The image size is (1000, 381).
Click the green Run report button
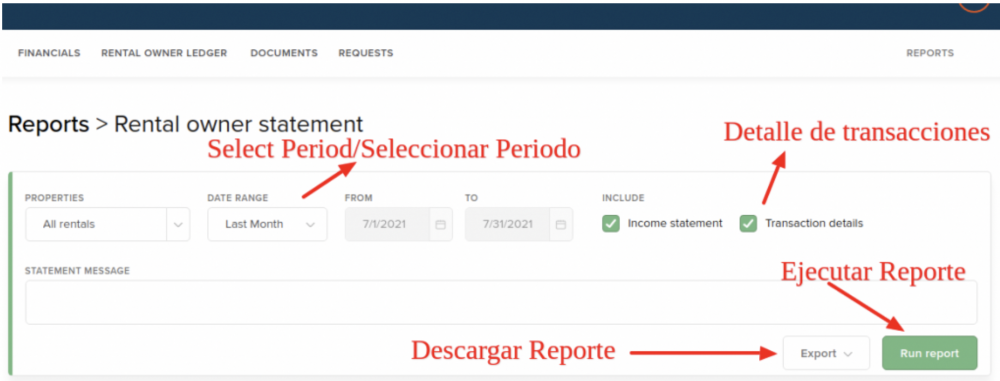click(x=929, y=353)
